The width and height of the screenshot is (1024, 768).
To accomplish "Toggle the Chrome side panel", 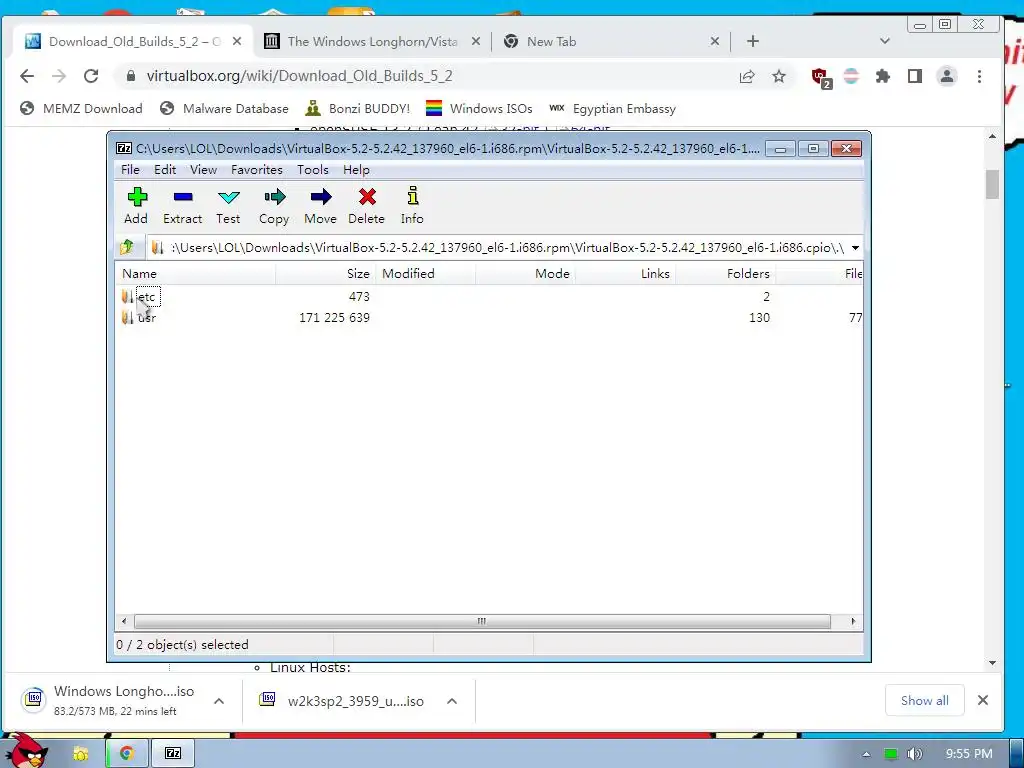I will (x=915, y=76).
